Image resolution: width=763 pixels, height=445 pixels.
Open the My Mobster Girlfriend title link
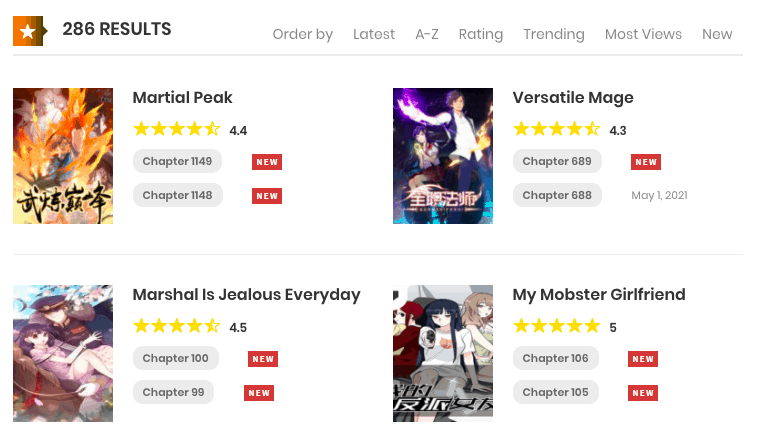(599, 295)
